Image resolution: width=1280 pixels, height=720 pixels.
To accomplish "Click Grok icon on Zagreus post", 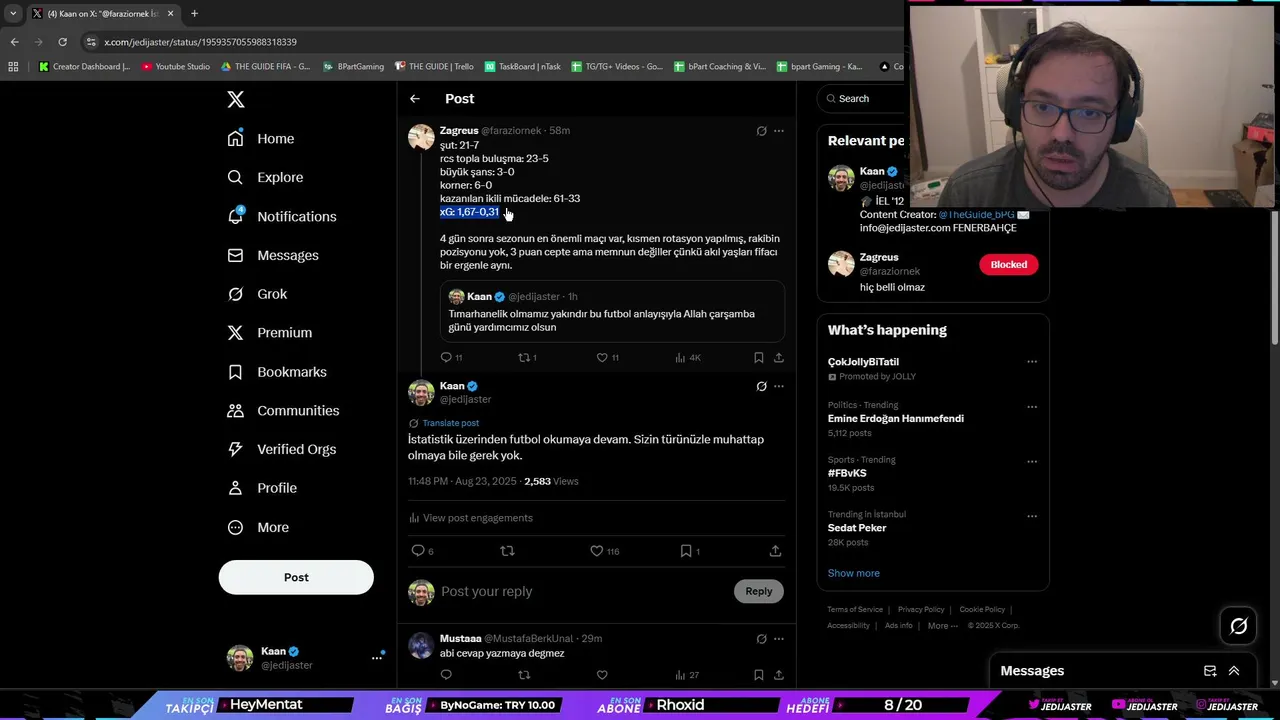I will point(761,131).
